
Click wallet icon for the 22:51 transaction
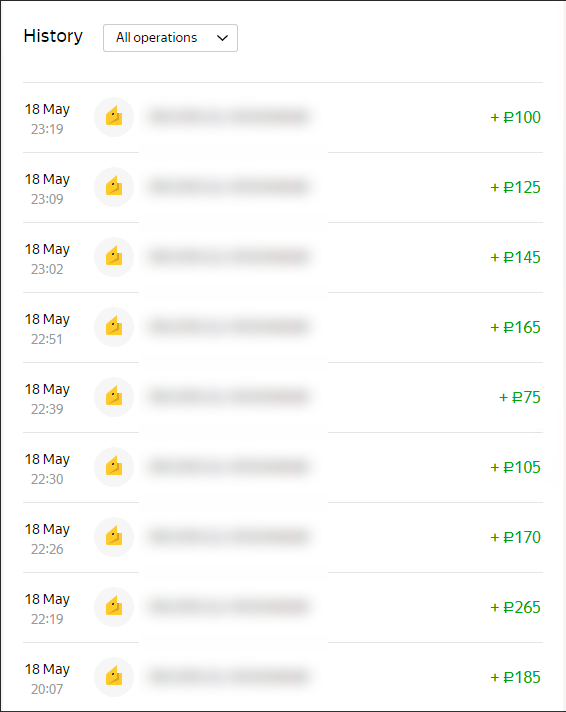click(x=114, y=327)
